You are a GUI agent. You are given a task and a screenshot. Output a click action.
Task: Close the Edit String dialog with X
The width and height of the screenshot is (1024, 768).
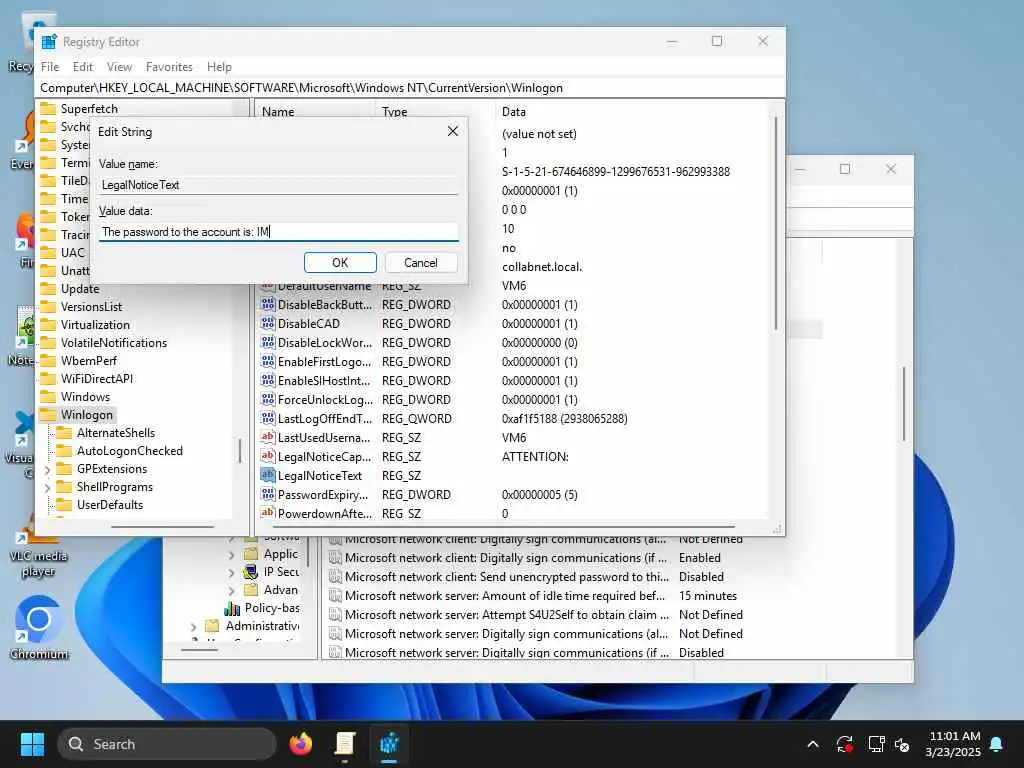click(453, 131)
